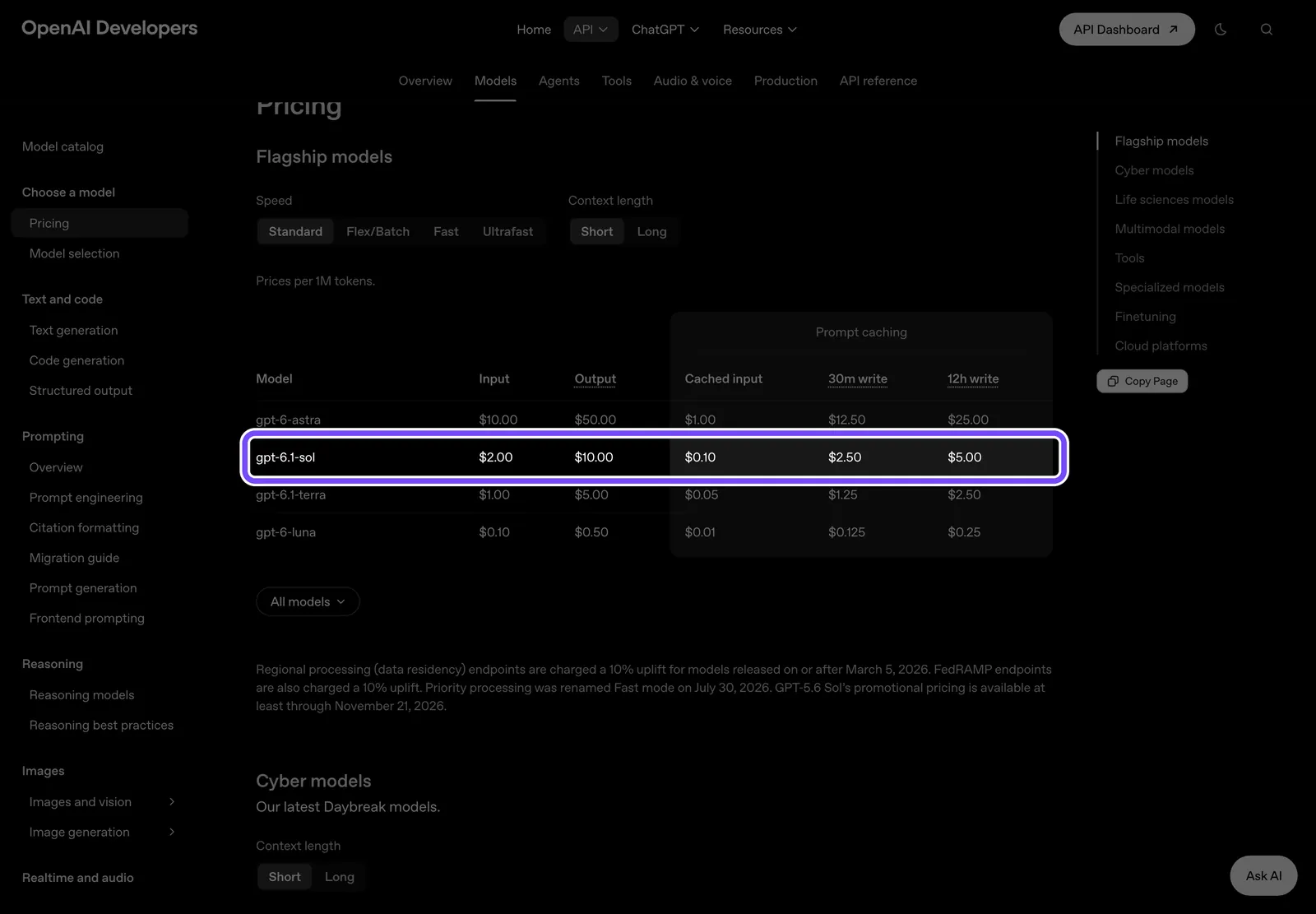Go to Home in top navigation
The image size is (1316, 914).
(534, 30)
